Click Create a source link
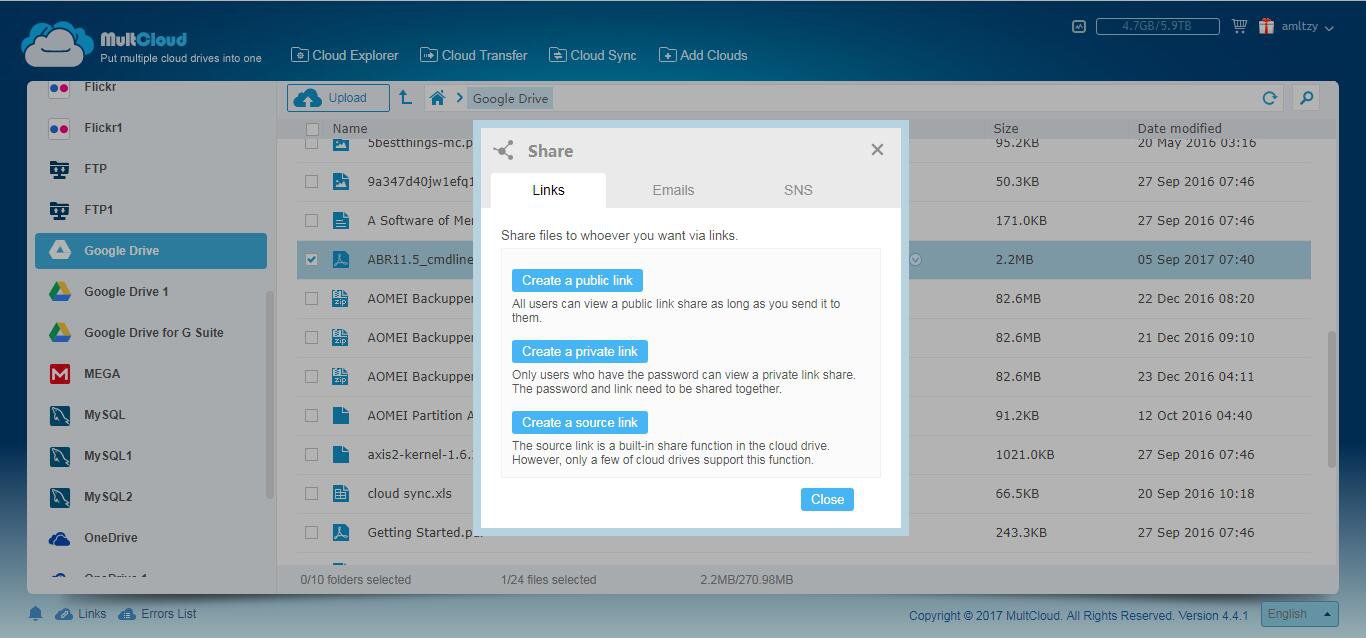Image resolution: width=1366 pixels, height=638 pixels. pos(580,422)
